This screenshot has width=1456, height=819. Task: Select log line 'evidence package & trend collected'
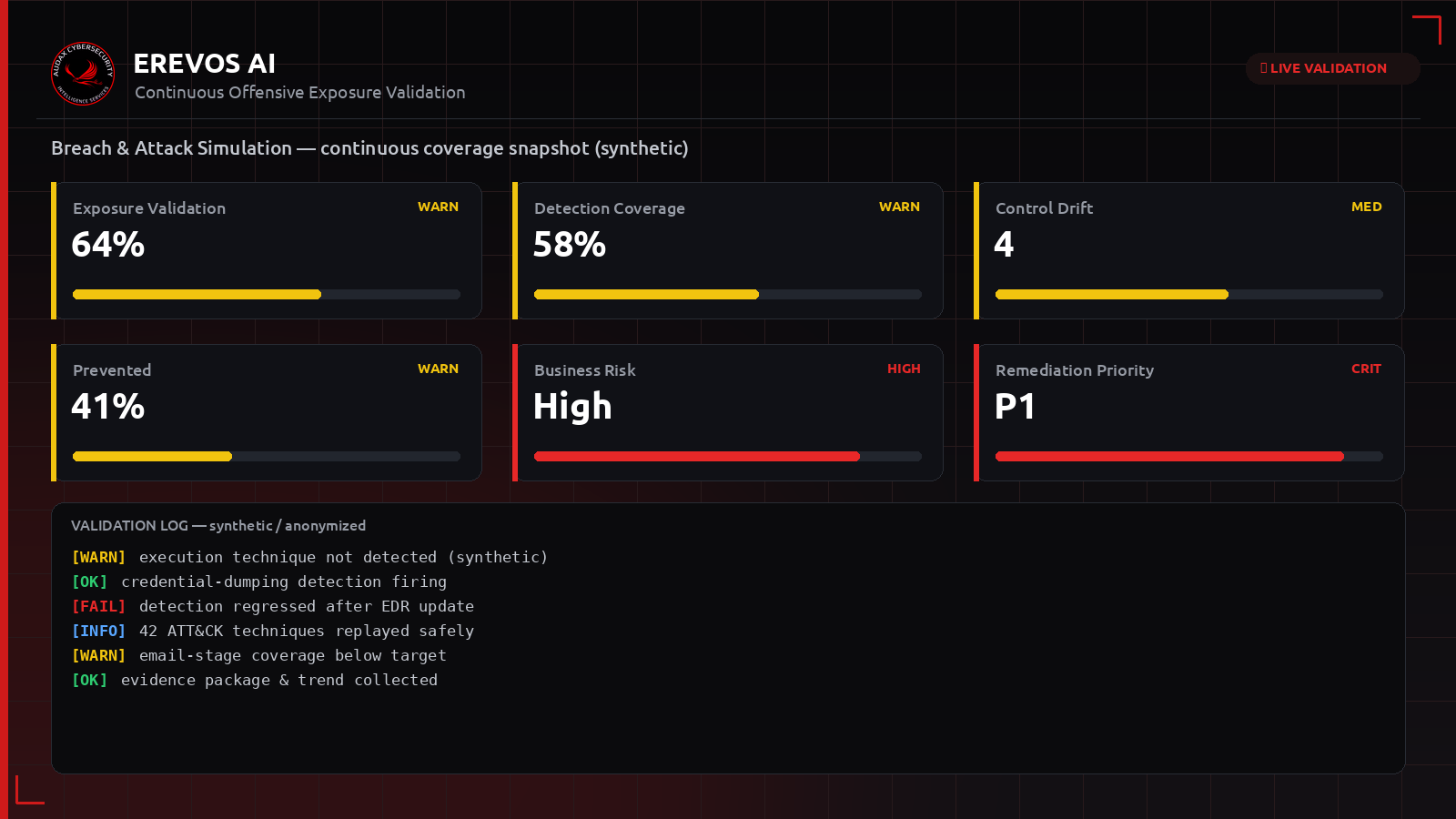coord(255,680)
